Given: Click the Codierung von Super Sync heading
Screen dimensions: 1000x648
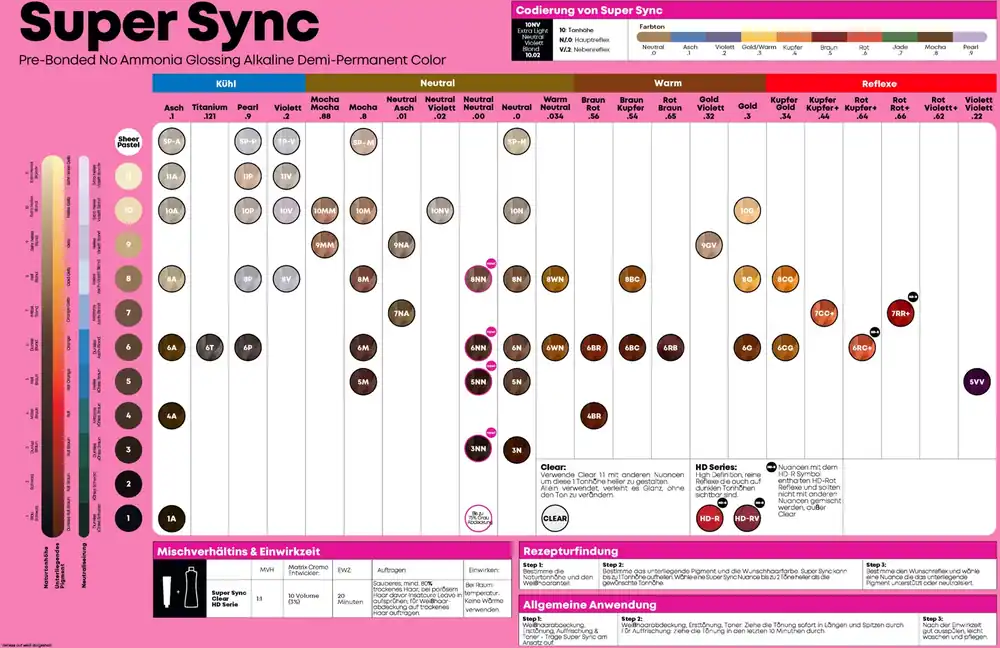Looking at the screenshot, I should (x=589, y=10).
